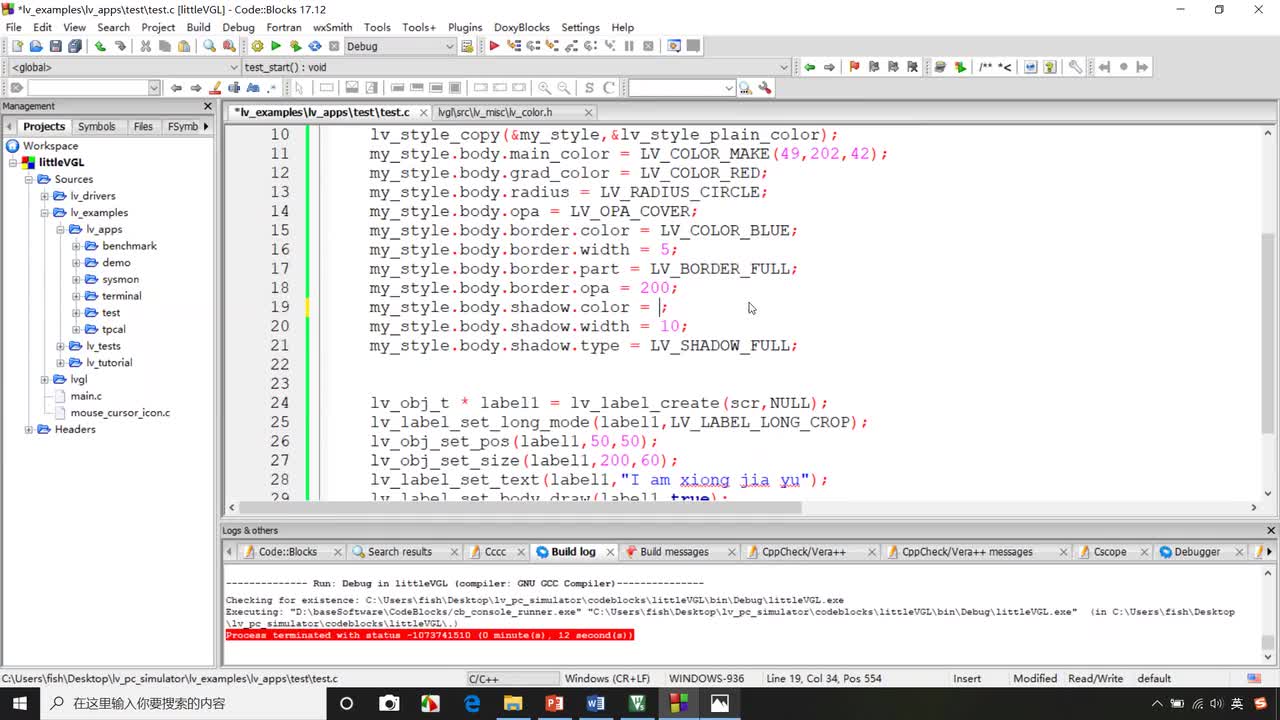This screenshot has width=1280, height=720.
Task: Select the tpcal folder
Action: coord(113,329)
